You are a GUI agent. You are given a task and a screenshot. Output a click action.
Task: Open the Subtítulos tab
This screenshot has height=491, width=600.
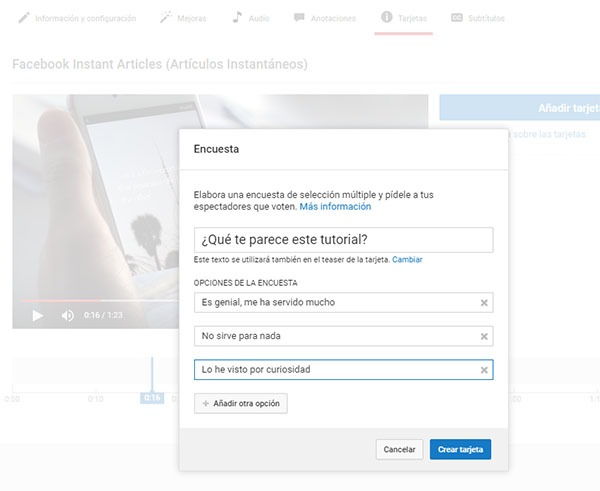coord(478,18)
